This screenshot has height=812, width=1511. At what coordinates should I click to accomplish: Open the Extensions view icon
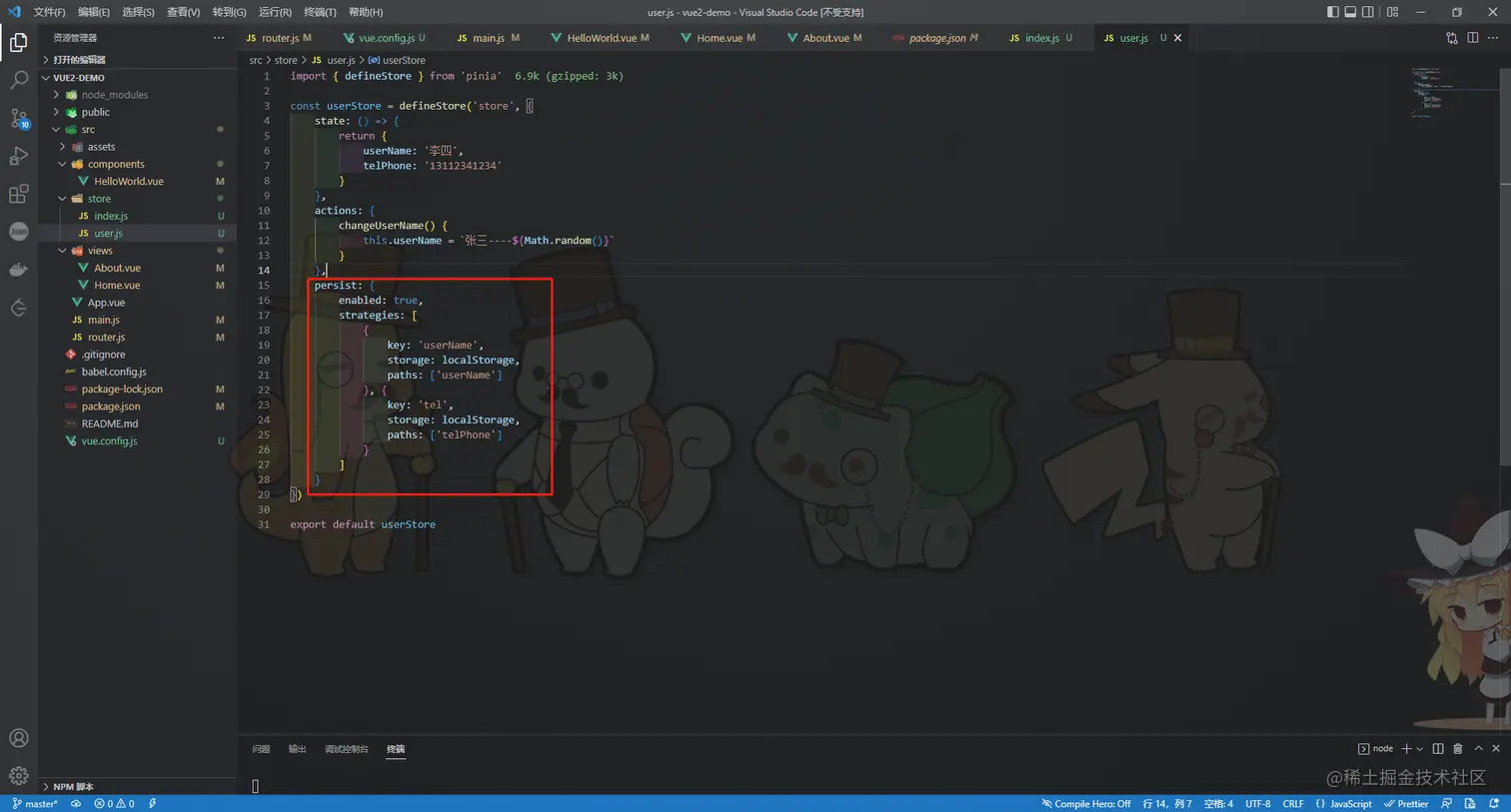(x=18, y=194)
